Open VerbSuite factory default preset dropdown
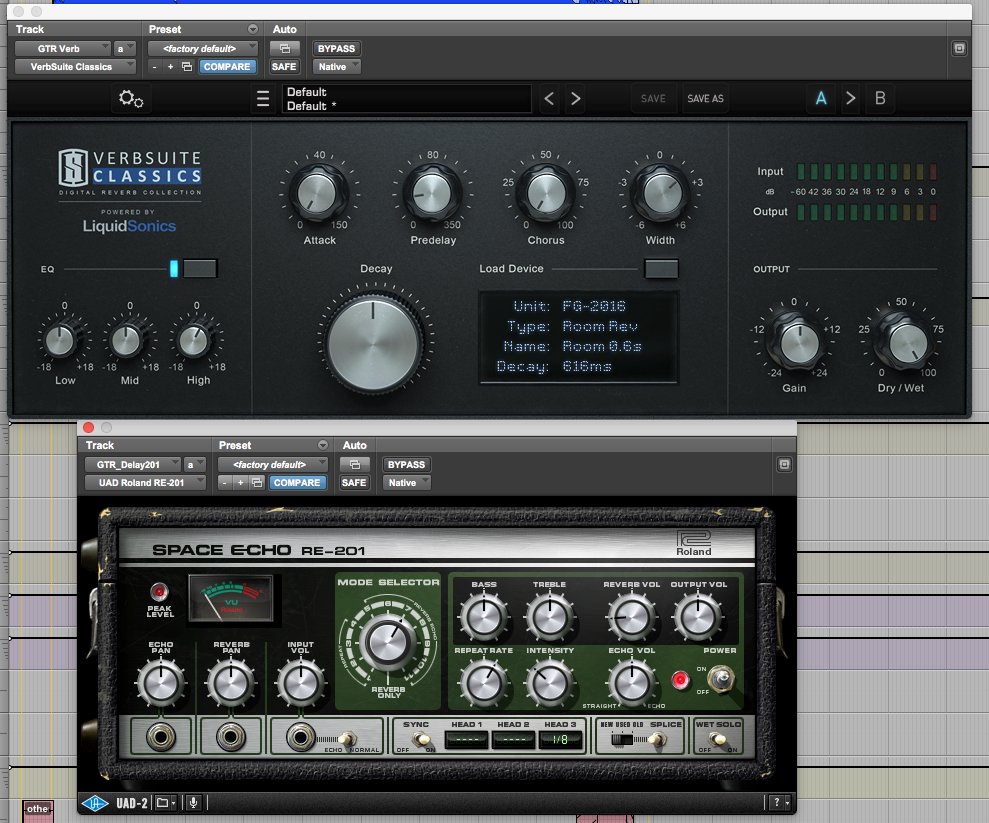 203,49
